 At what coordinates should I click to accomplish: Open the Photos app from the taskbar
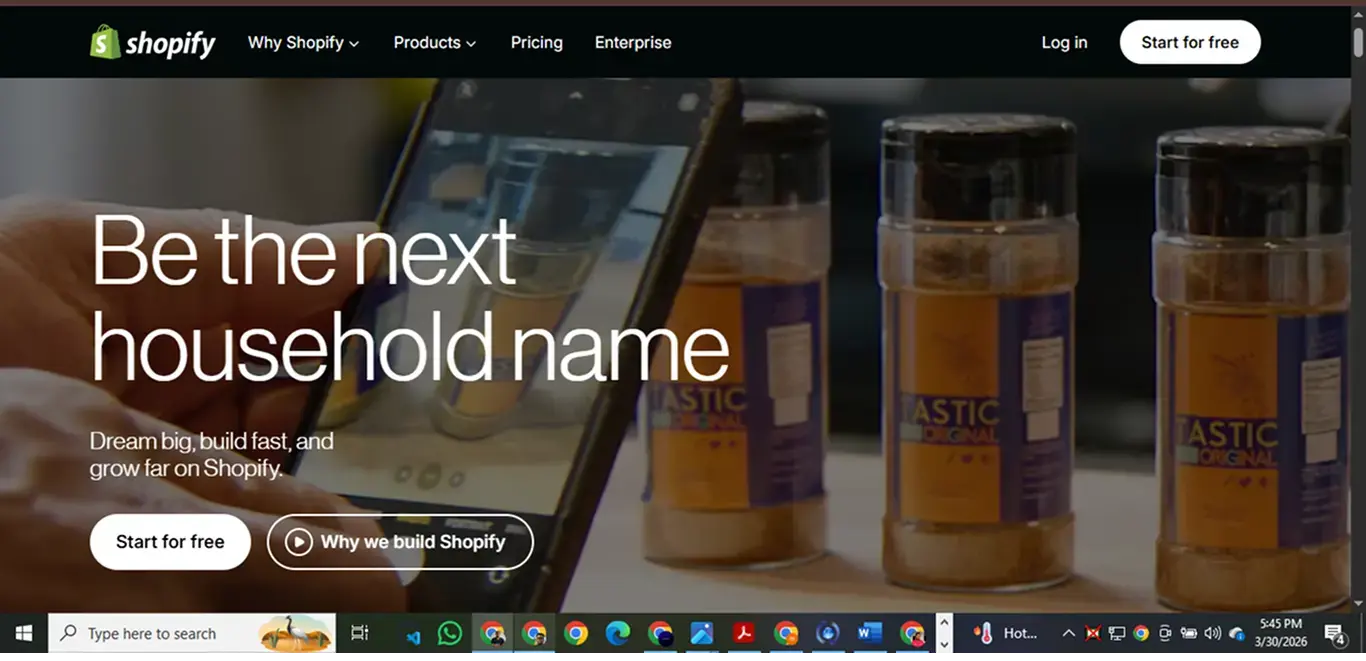click(703, 633)
